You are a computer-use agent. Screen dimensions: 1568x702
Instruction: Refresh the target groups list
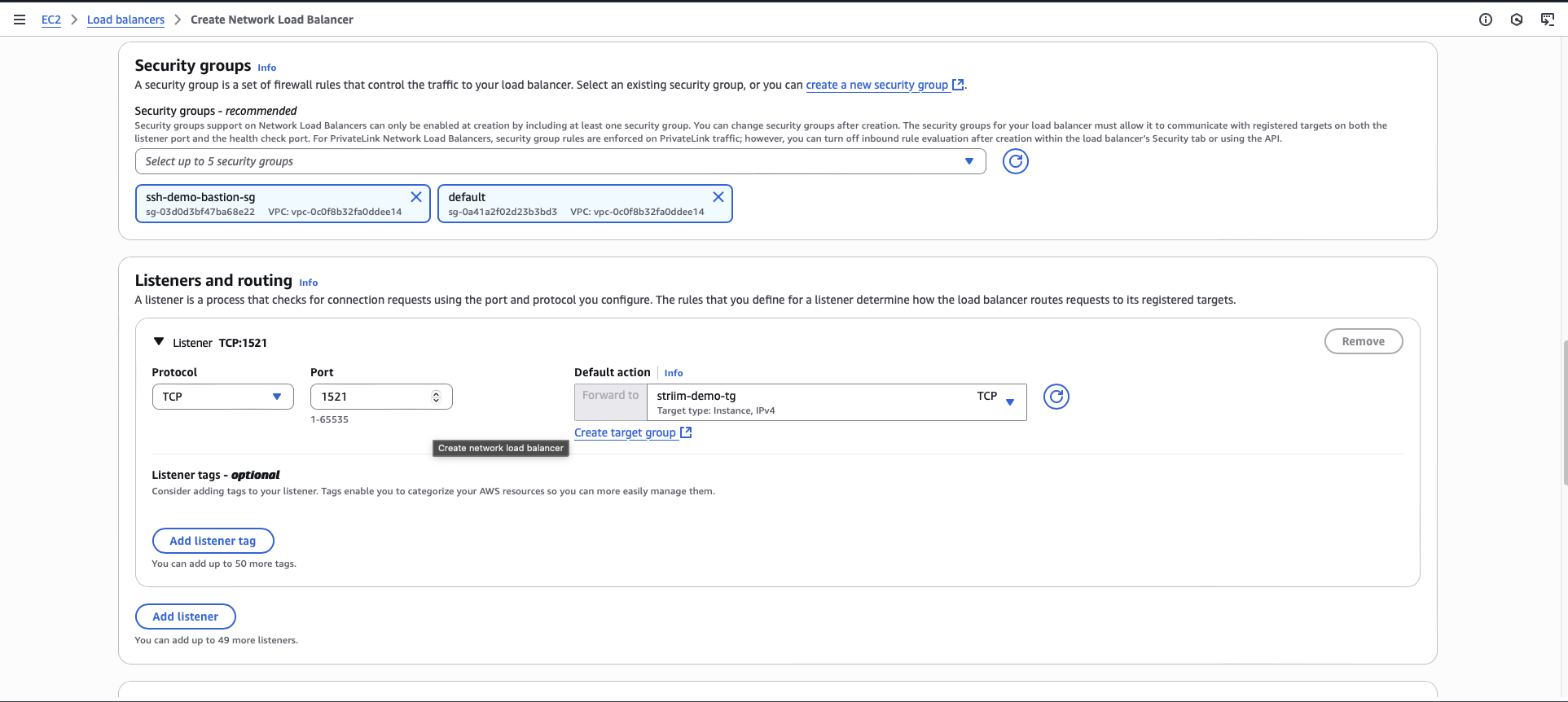[1056, 397]
